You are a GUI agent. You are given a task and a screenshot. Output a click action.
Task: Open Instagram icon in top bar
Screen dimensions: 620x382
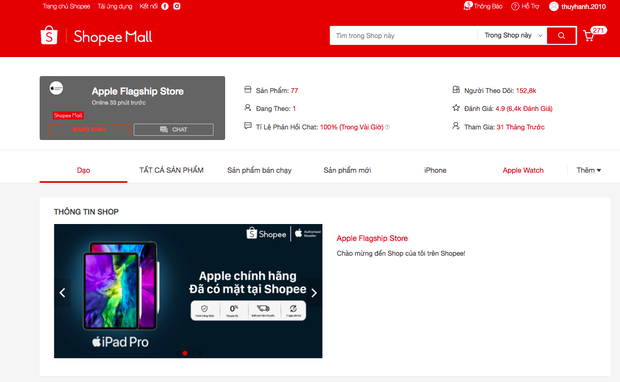pos(177,6)
